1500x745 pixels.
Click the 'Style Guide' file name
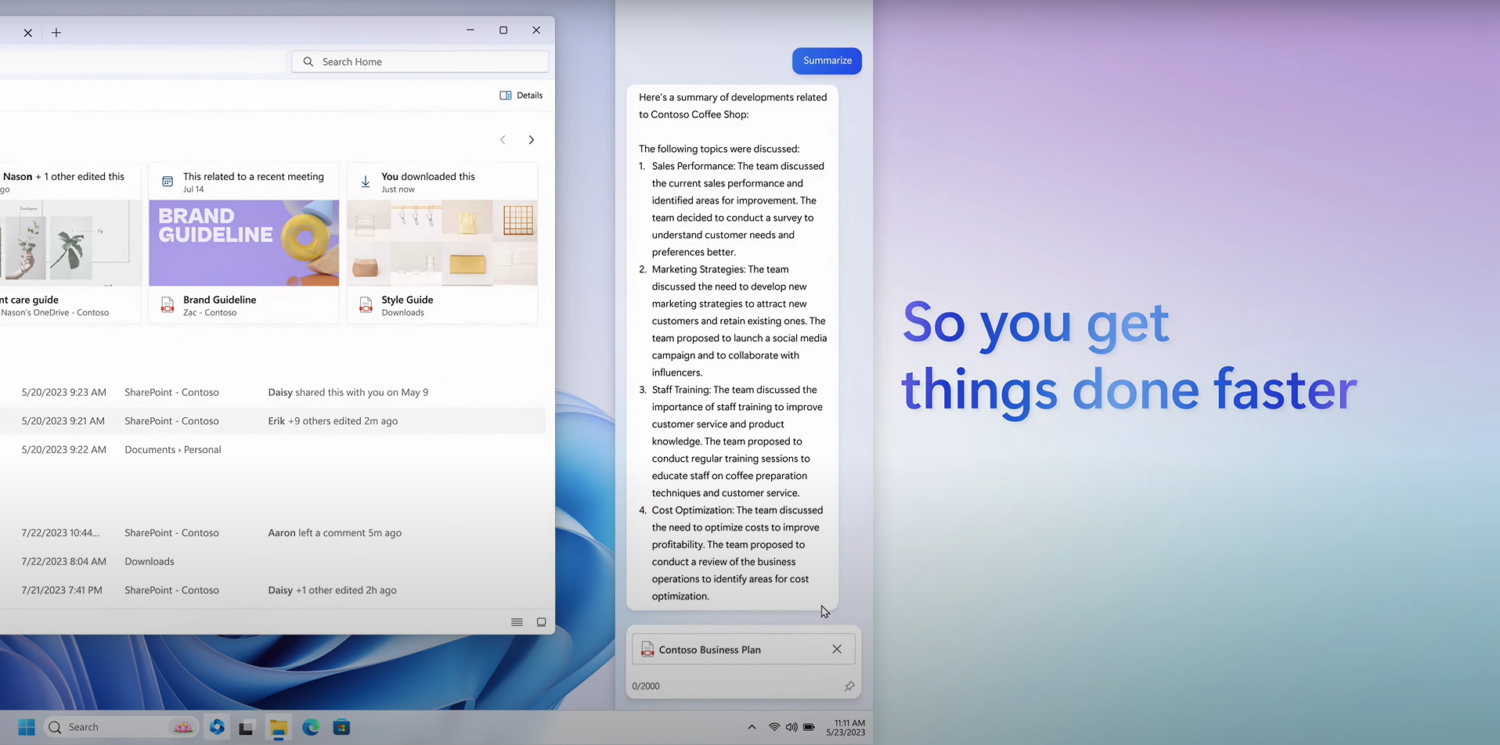[407, 300]
